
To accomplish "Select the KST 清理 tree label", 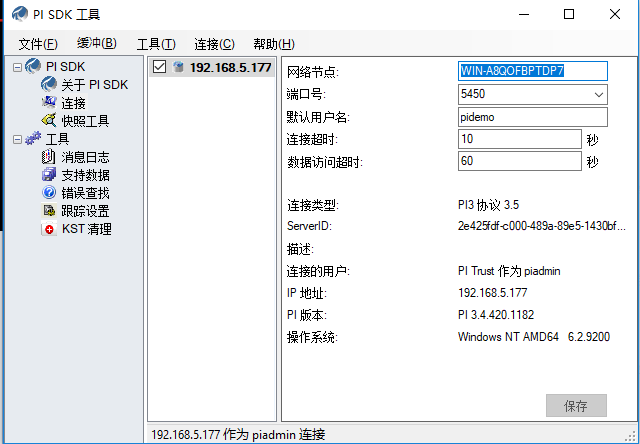I will [x=87, y=229].
